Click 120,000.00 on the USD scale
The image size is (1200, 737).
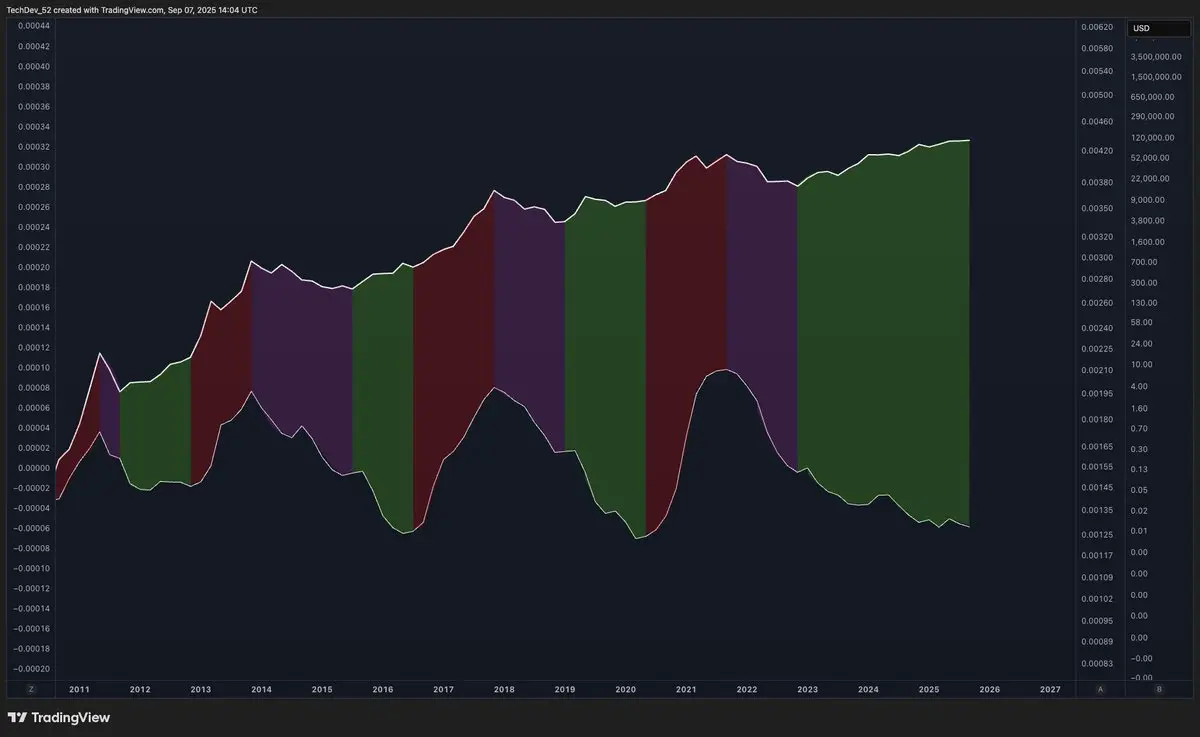point(1153,137)
